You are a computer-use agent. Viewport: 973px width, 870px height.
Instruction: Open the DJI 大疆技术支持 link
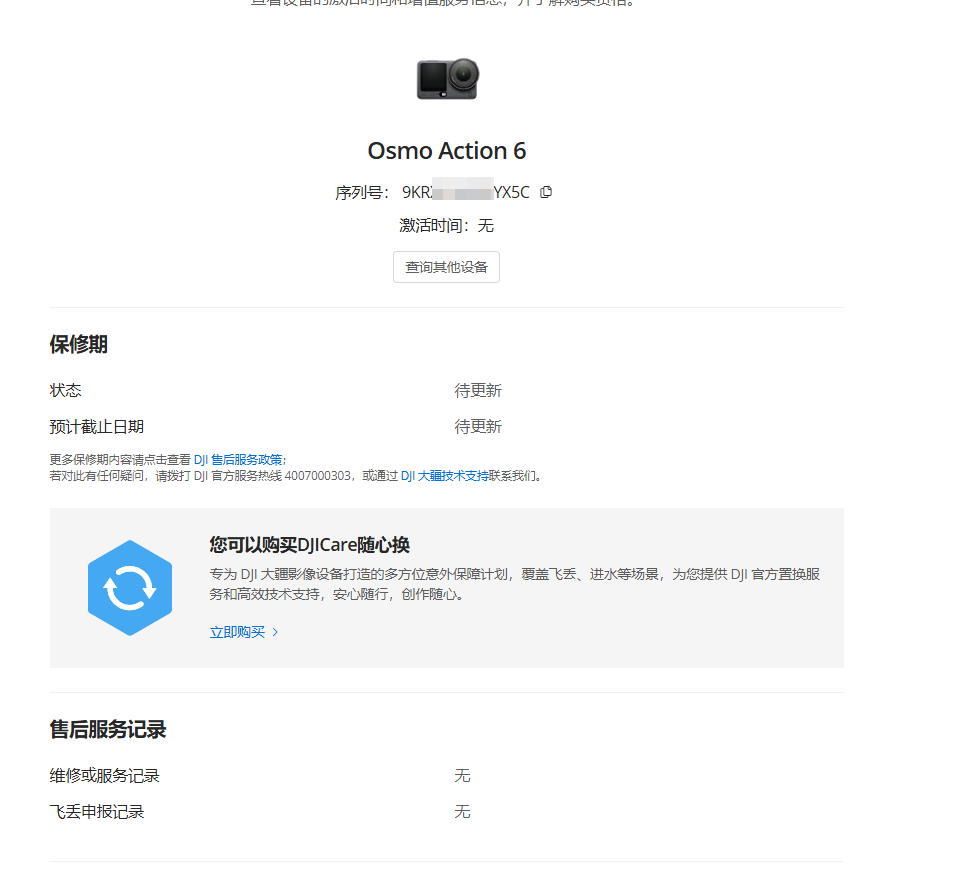pyautogui.click(x=444, y=476)
